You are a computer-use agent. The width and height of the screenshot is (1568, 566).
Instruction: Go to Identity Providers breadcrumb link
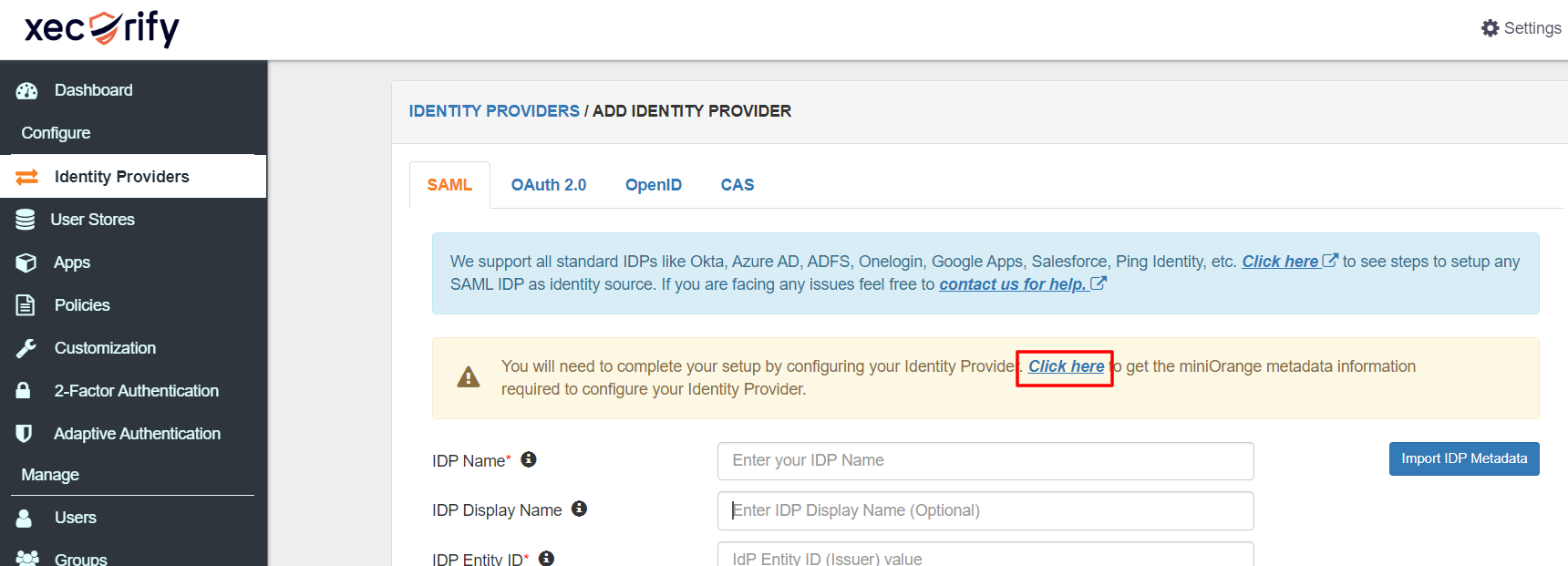493,111
